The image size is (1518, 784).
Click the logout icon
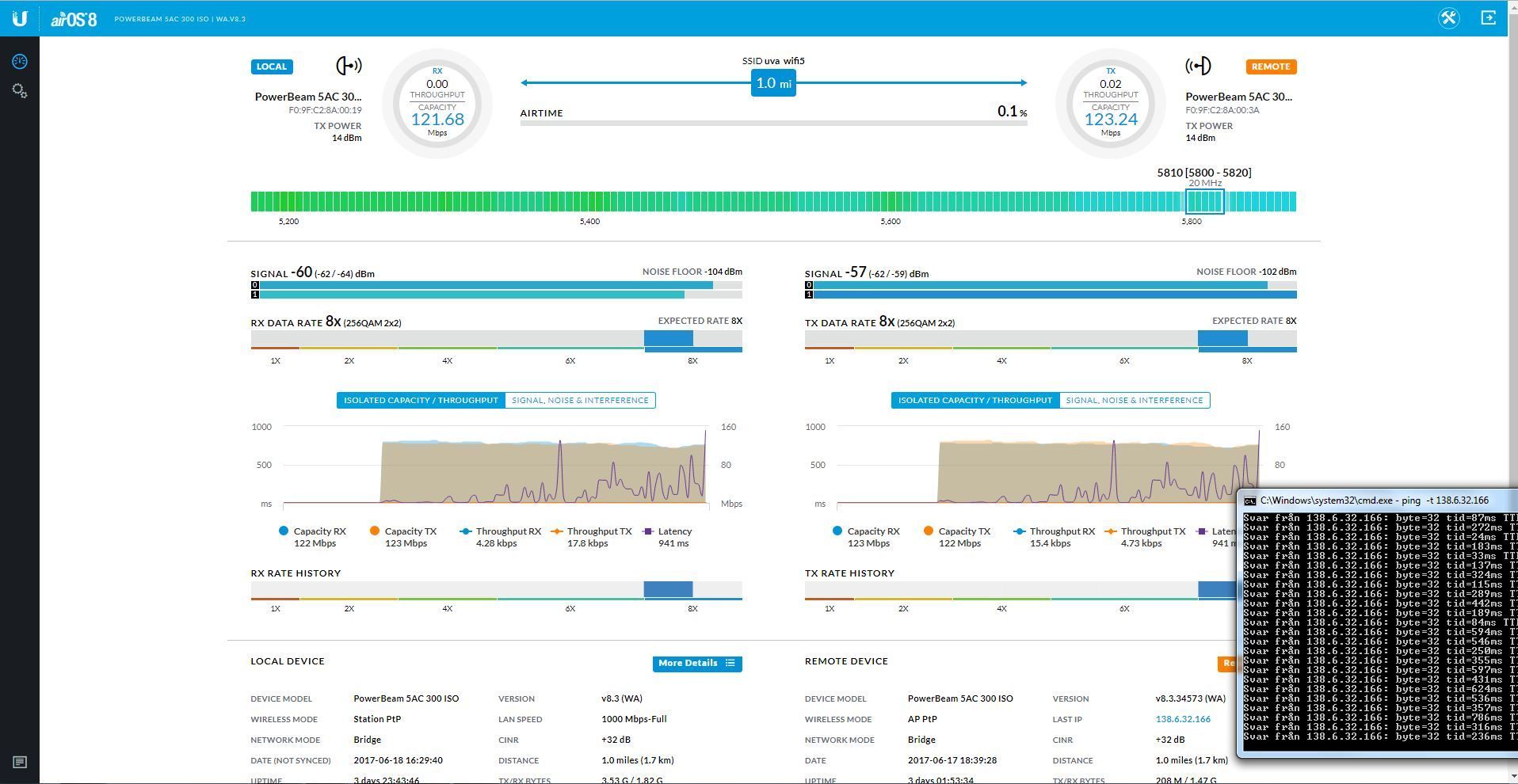[x=1488, y=17]
